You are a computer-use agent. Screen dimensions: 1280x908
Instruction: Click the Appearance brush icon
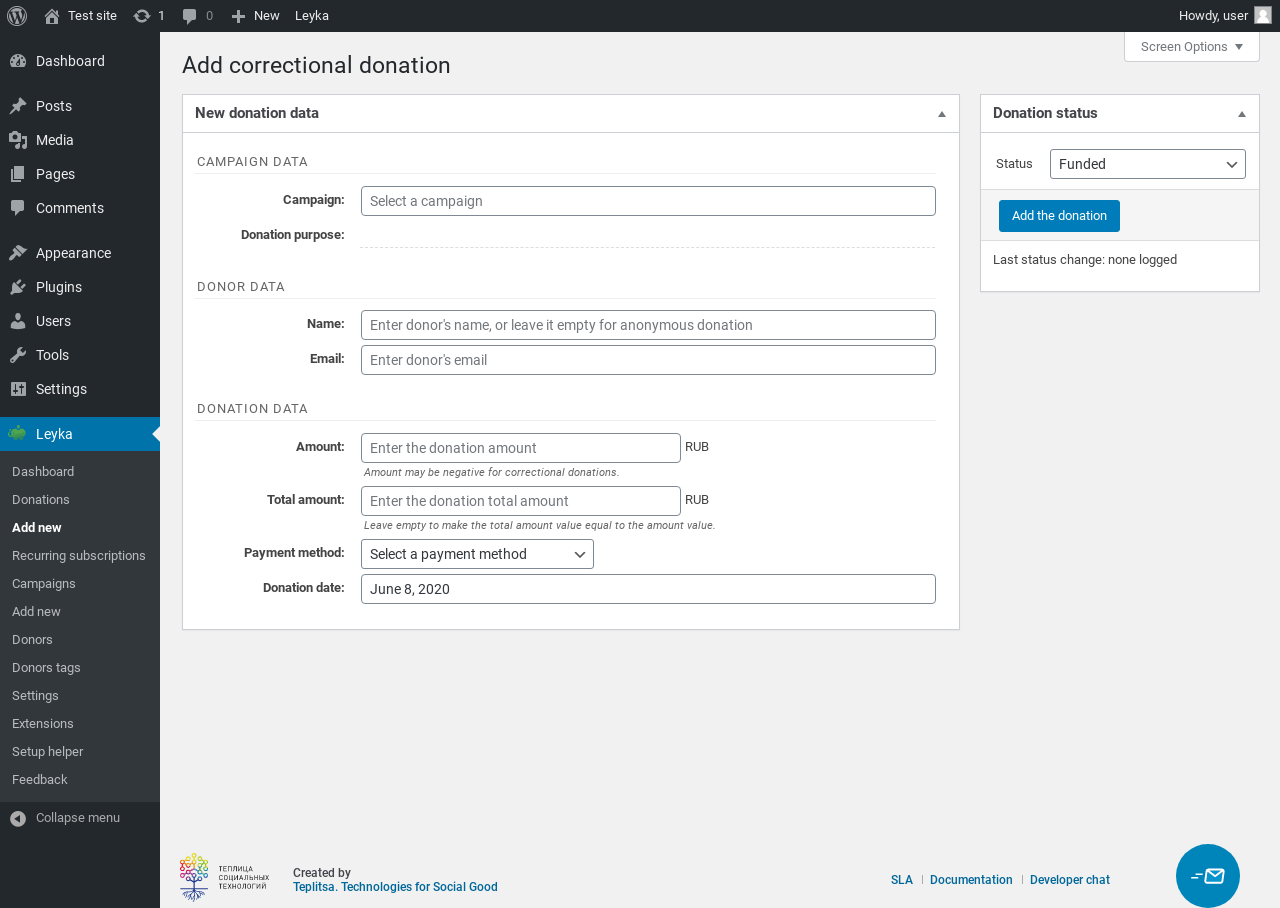pyautogui.click(x=17, y=253)
